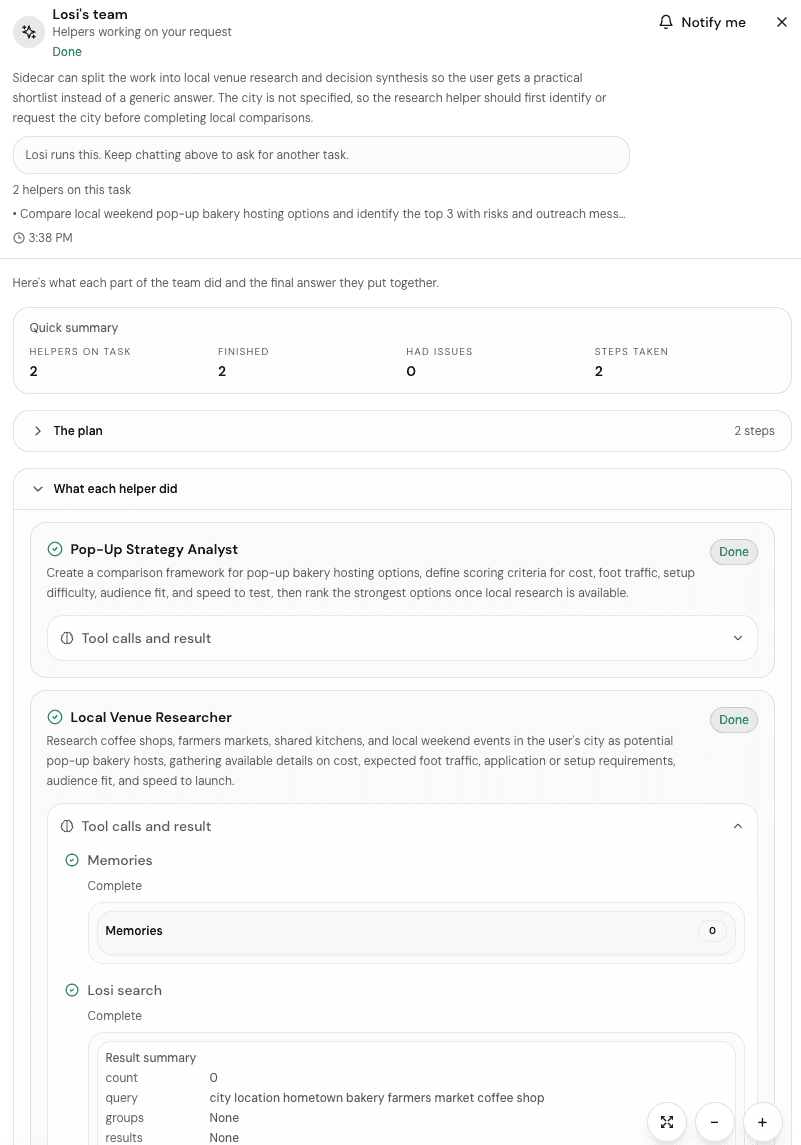This screenshot has height=1145, width=801.
Task: Click the Memories step check icon
Action: click(72, 860)
